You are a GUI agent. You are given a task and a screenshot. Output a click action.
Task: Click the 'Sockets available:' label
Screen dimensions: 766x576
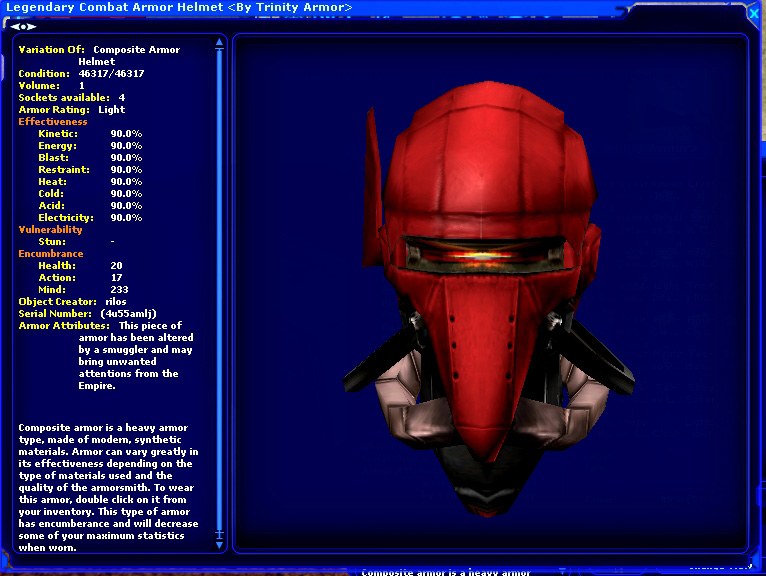coord(64,98)
